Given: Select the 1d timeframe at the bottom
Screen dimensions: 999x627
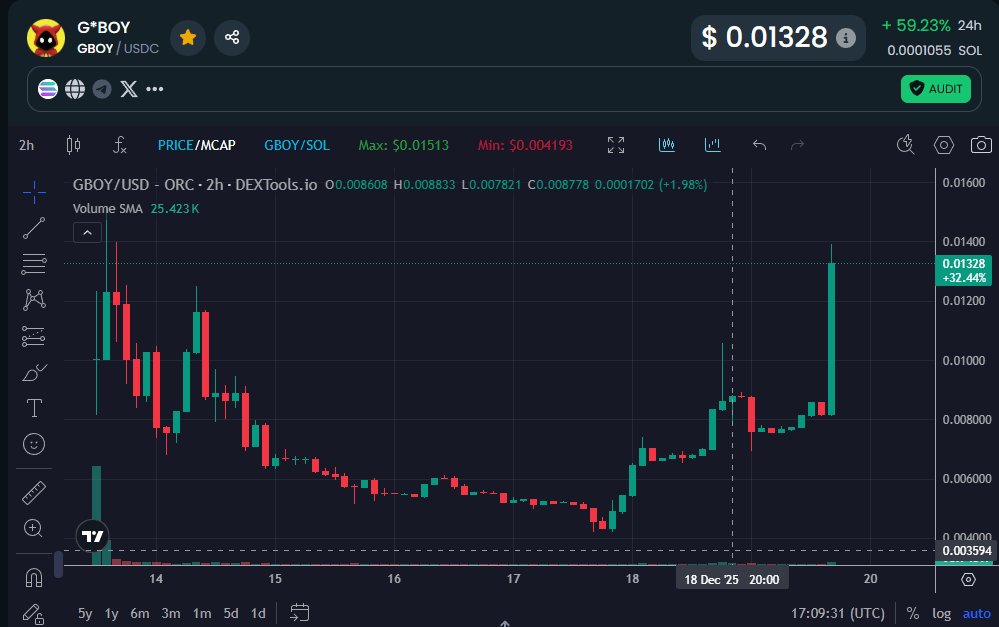Looking at the screenshot, I should [257, 613].
